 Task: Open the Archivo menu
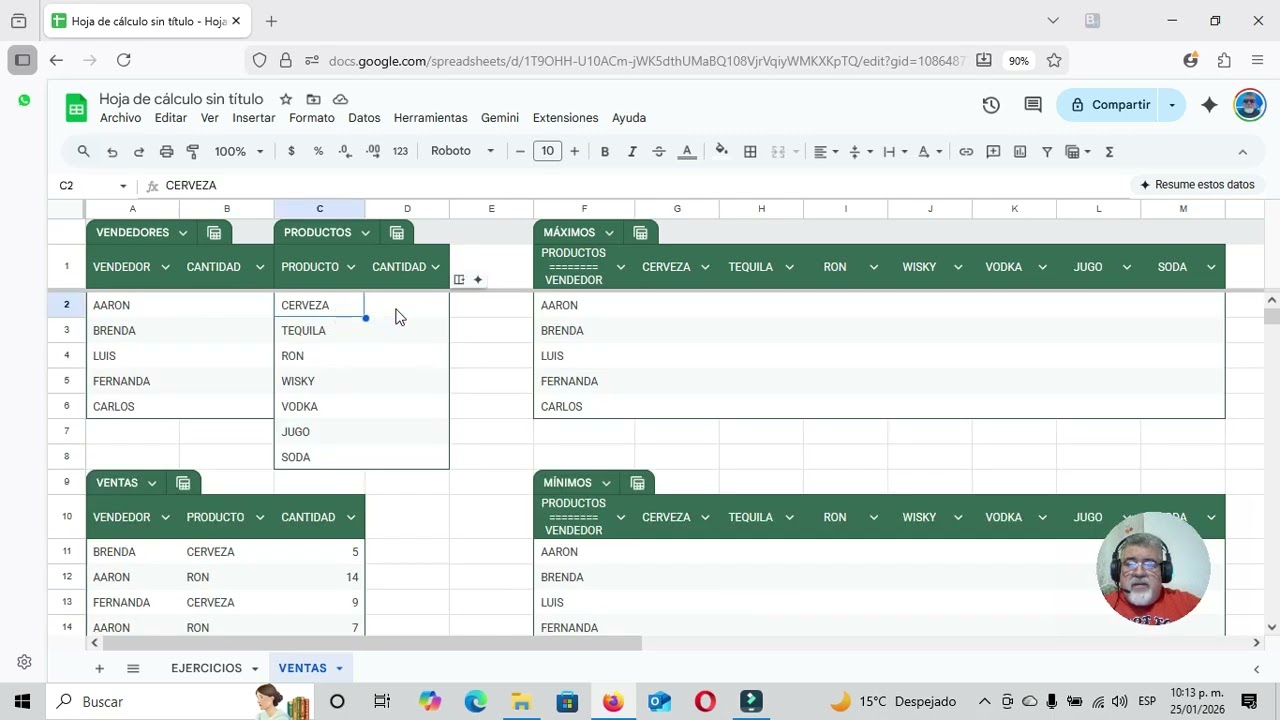pyautogui.click(x=120, y=118)
